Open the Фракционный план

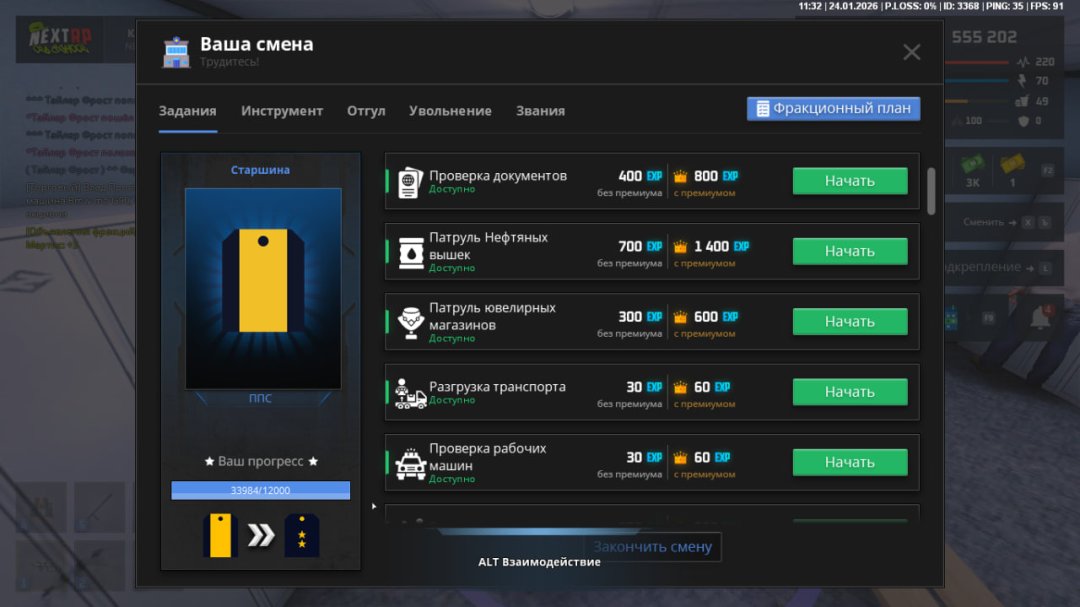[x=833, y=109]
